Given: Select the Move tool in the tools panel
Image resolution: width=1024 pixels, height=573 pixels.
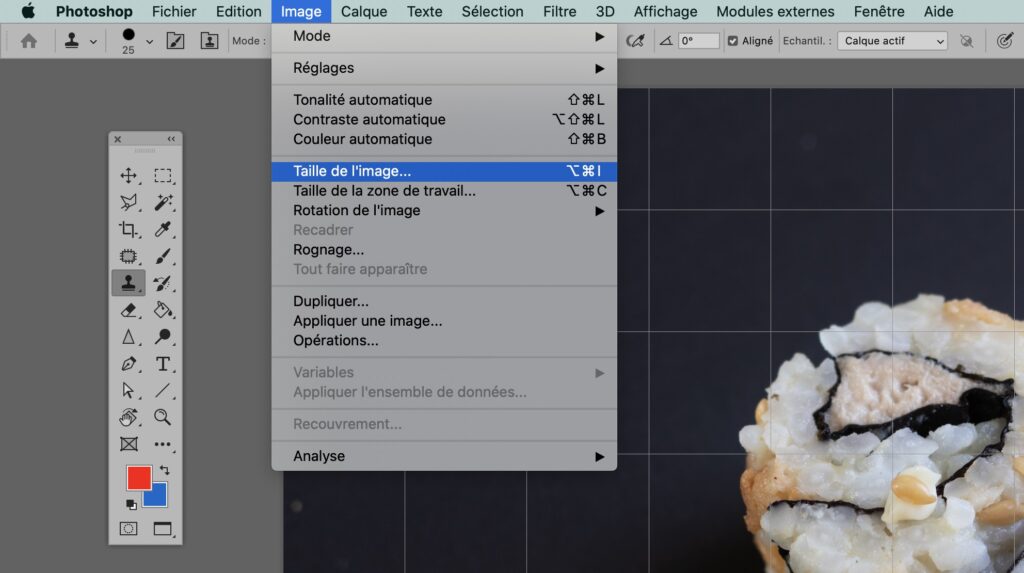Looking at the screenshot, I should (x=128, y=176).
